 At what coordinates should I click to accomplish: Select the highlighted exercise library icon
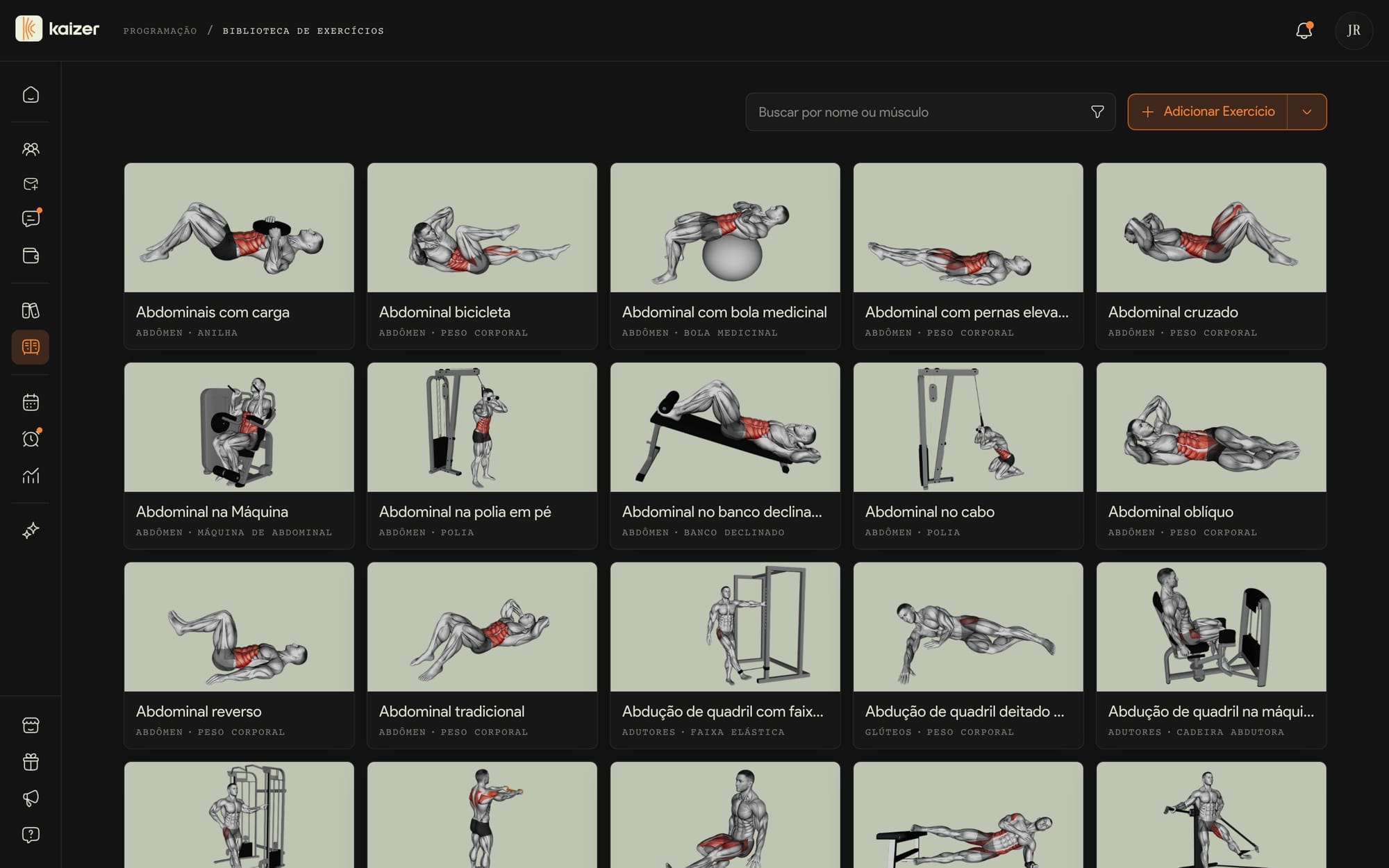click(31, 347)
